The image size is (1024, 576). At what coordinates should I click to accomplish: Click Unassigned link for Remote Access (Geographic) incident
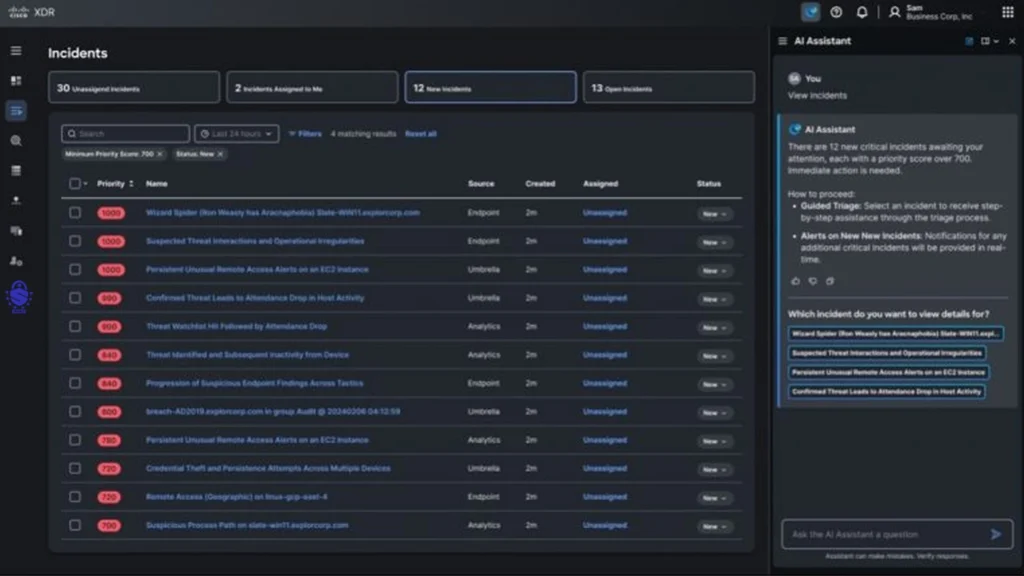pyautogui.click(x=605, y=497)
